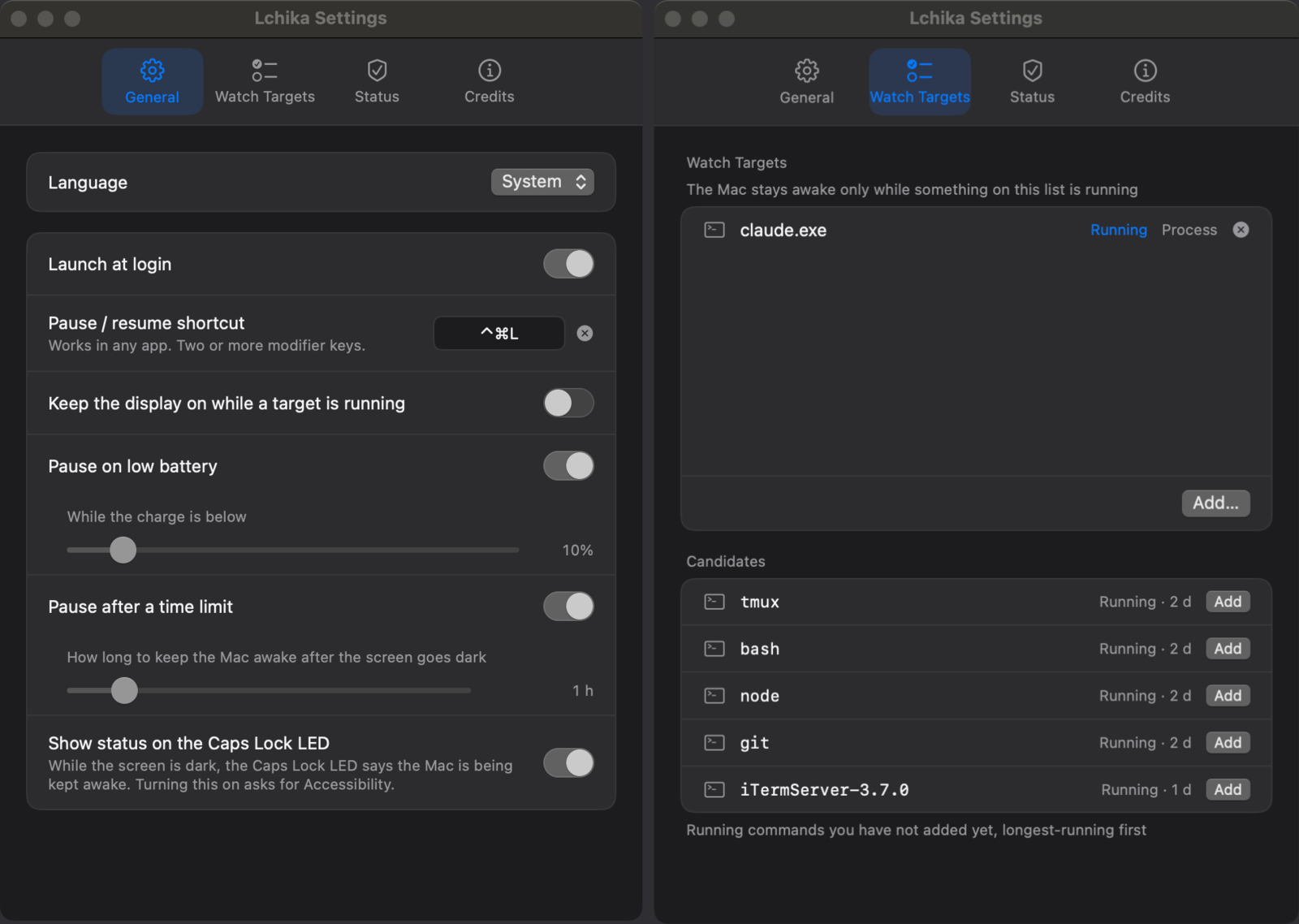Add bash to watch targets
This screenshot has height=924, width=1299.
[1228, 649]
